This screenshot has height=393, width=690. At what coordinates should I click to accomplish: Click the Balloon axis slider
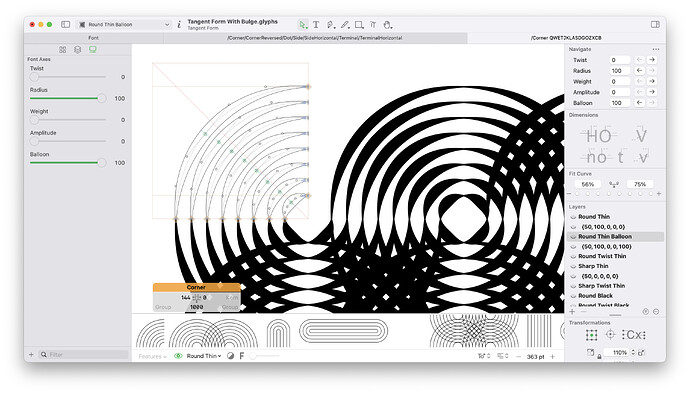click(x=68, y=163)
